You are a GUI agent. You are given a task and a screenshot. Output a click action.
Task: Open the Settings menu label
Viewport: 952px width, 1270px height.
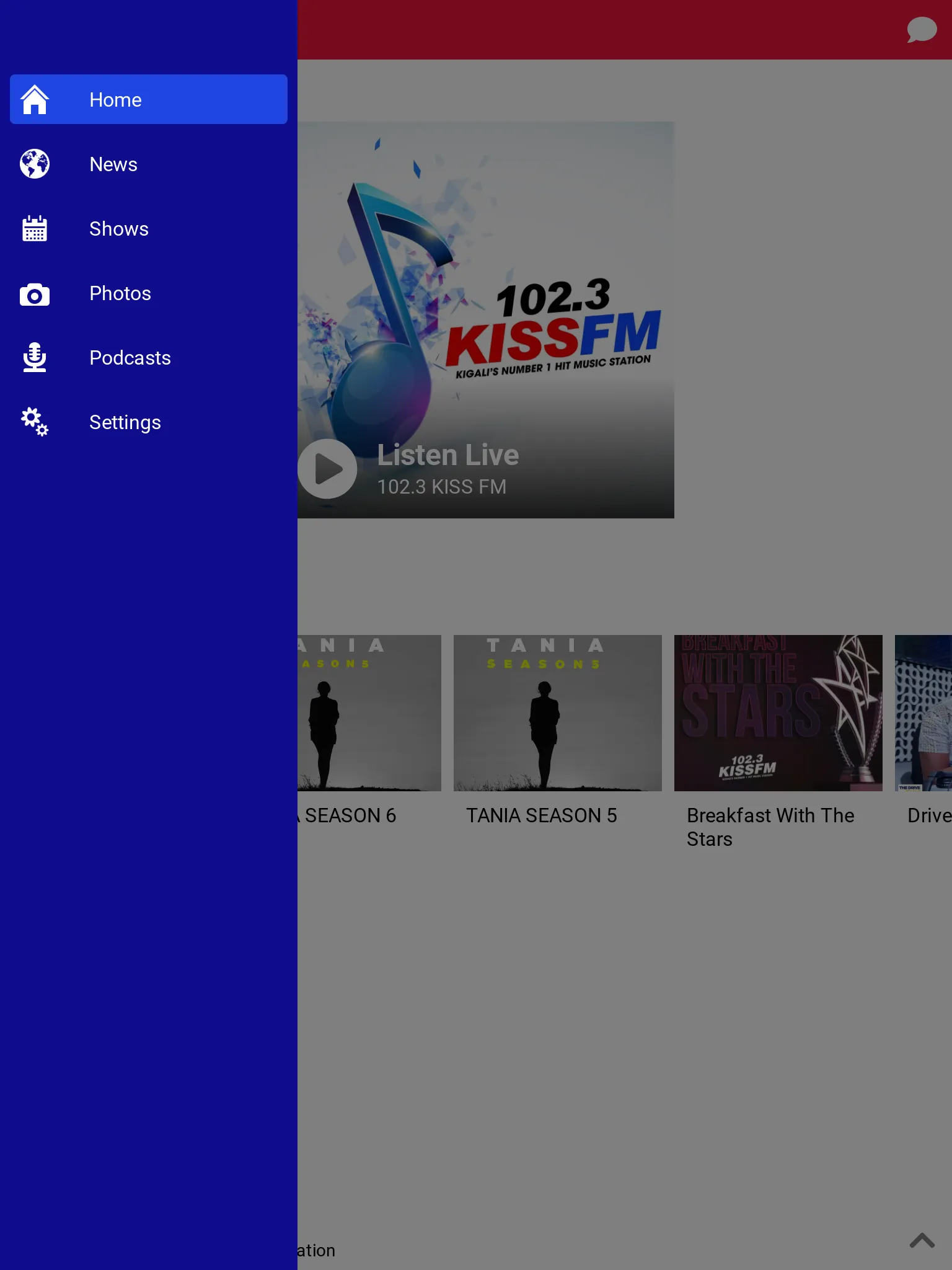(x=125, y=422)
